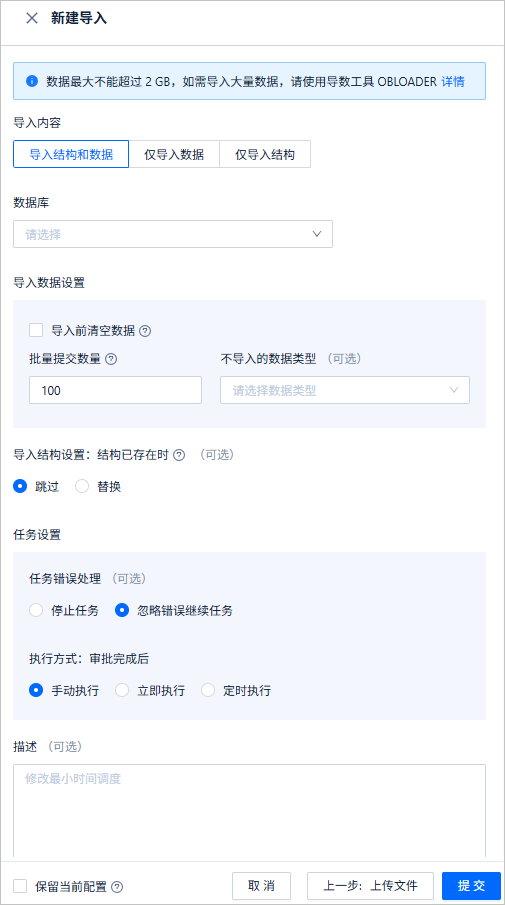
Task: Close the 新建导入 panel with X icon
Action: click(32, 18)
